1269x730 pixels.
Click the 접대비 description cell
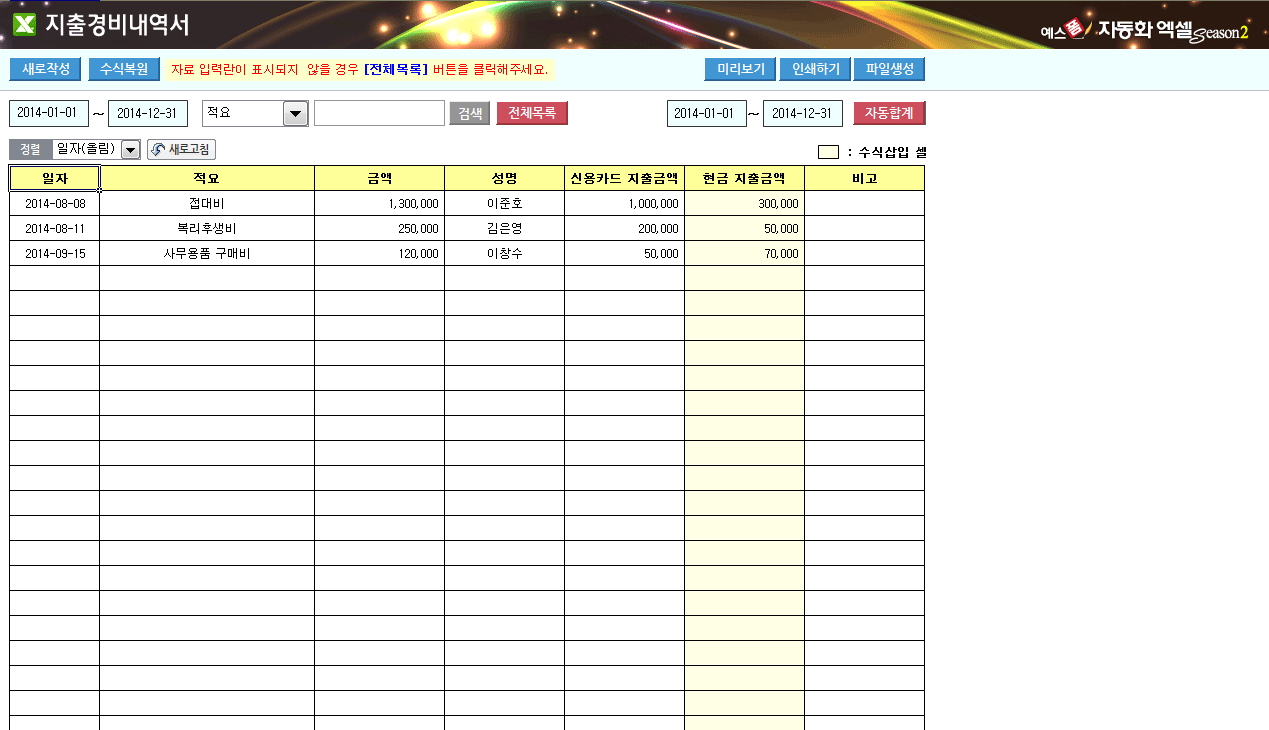(x=207, y=203)
